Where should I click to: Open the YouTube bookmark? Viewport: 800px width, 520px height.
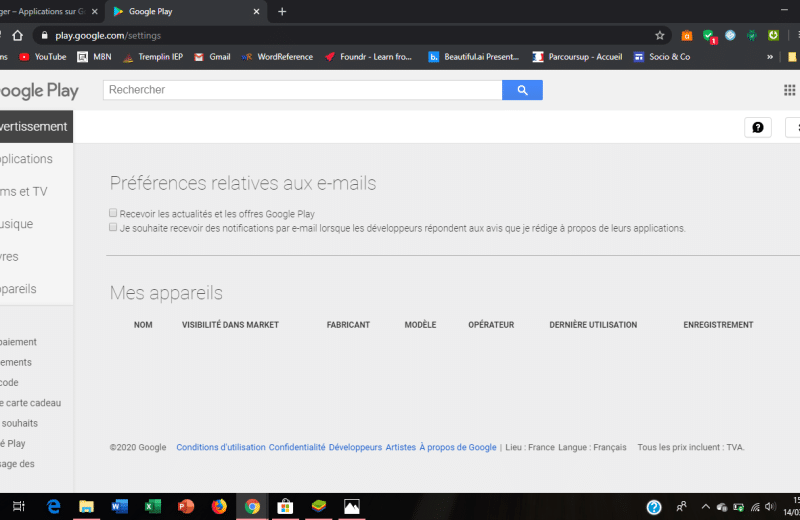click(x=43, y=57)
